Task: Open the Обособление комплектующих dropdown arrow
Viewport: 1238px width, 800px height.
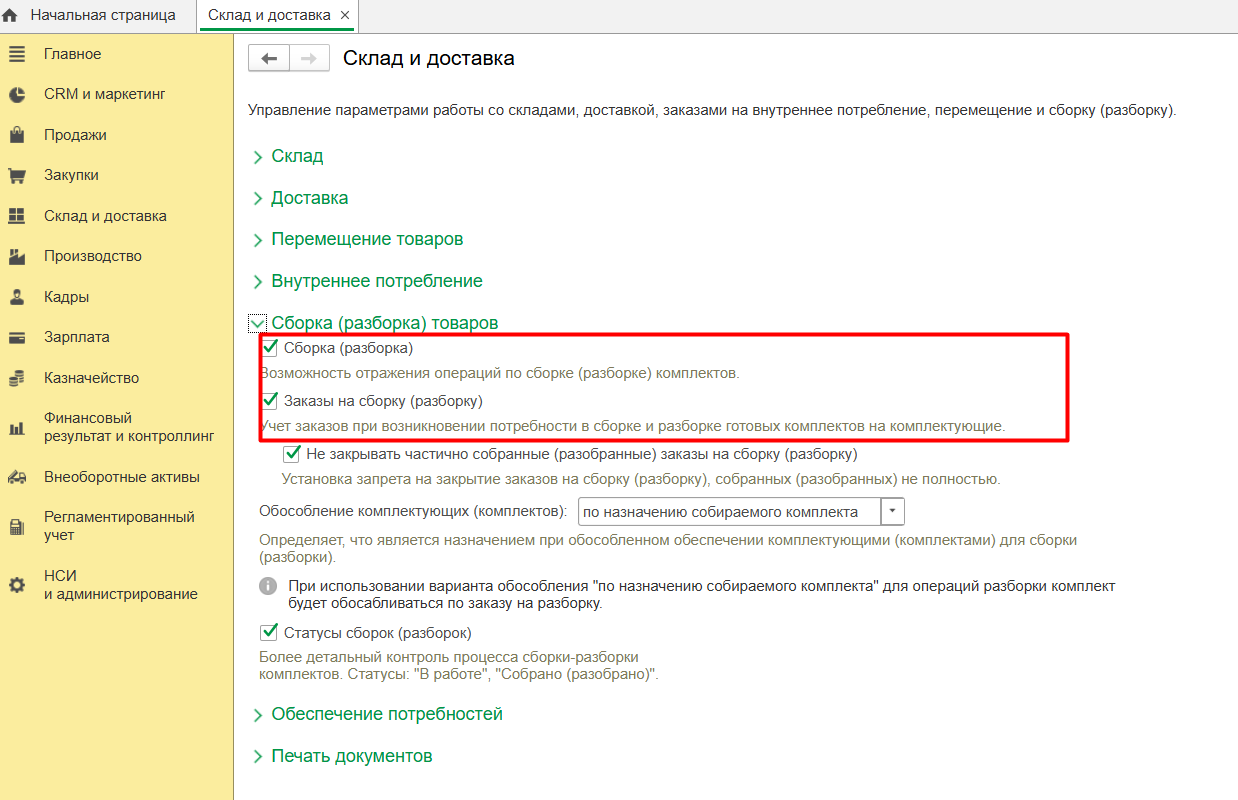Action: pyautogui.click(x=892, y=512)
